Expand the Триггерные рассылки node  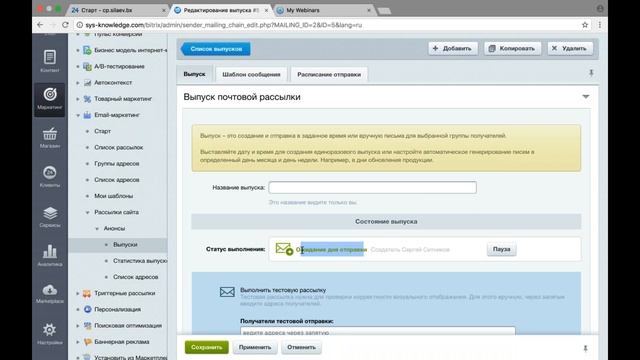[x=78, y=293]
